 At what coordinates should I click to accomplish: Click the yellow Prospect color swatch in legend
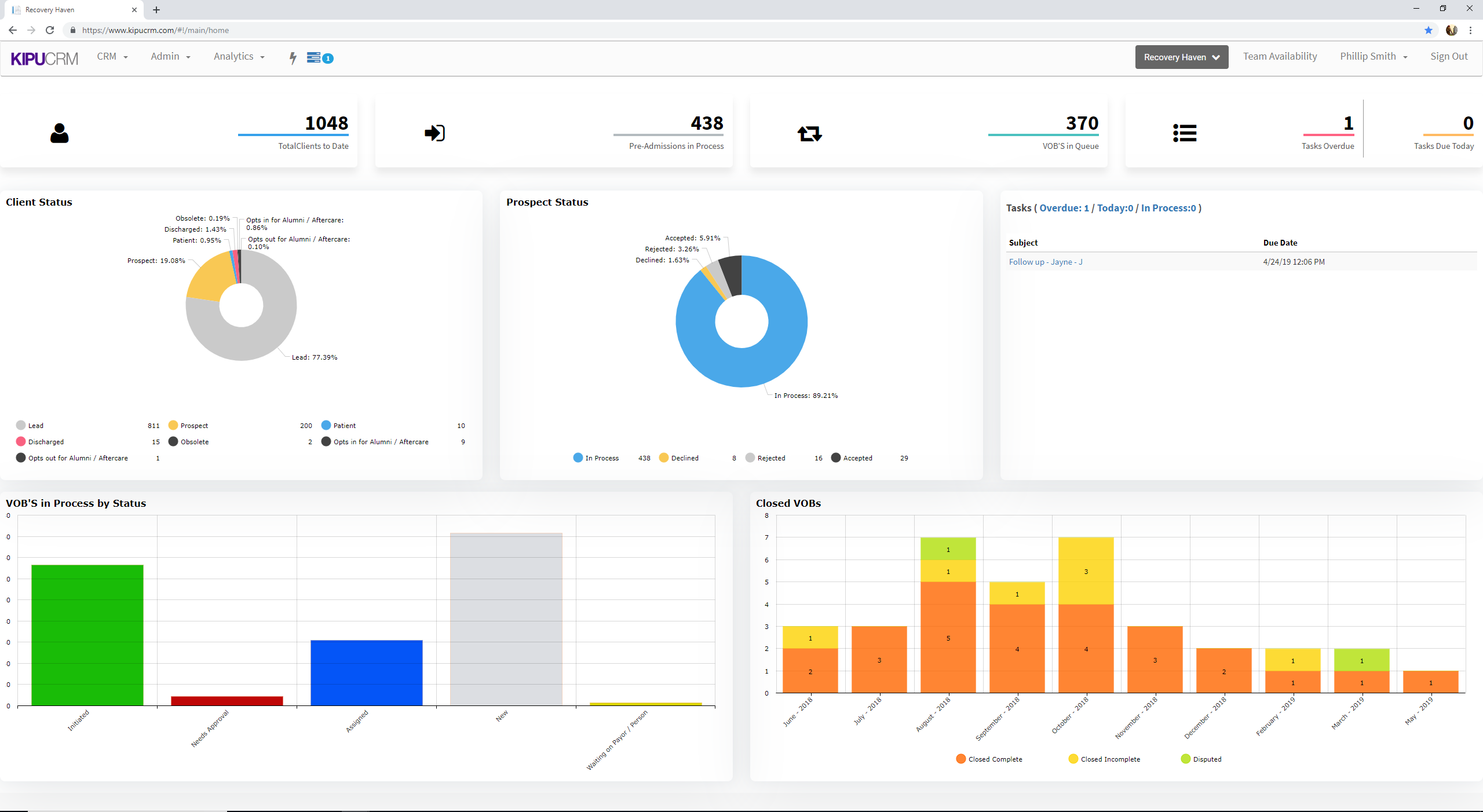[173, 425]
